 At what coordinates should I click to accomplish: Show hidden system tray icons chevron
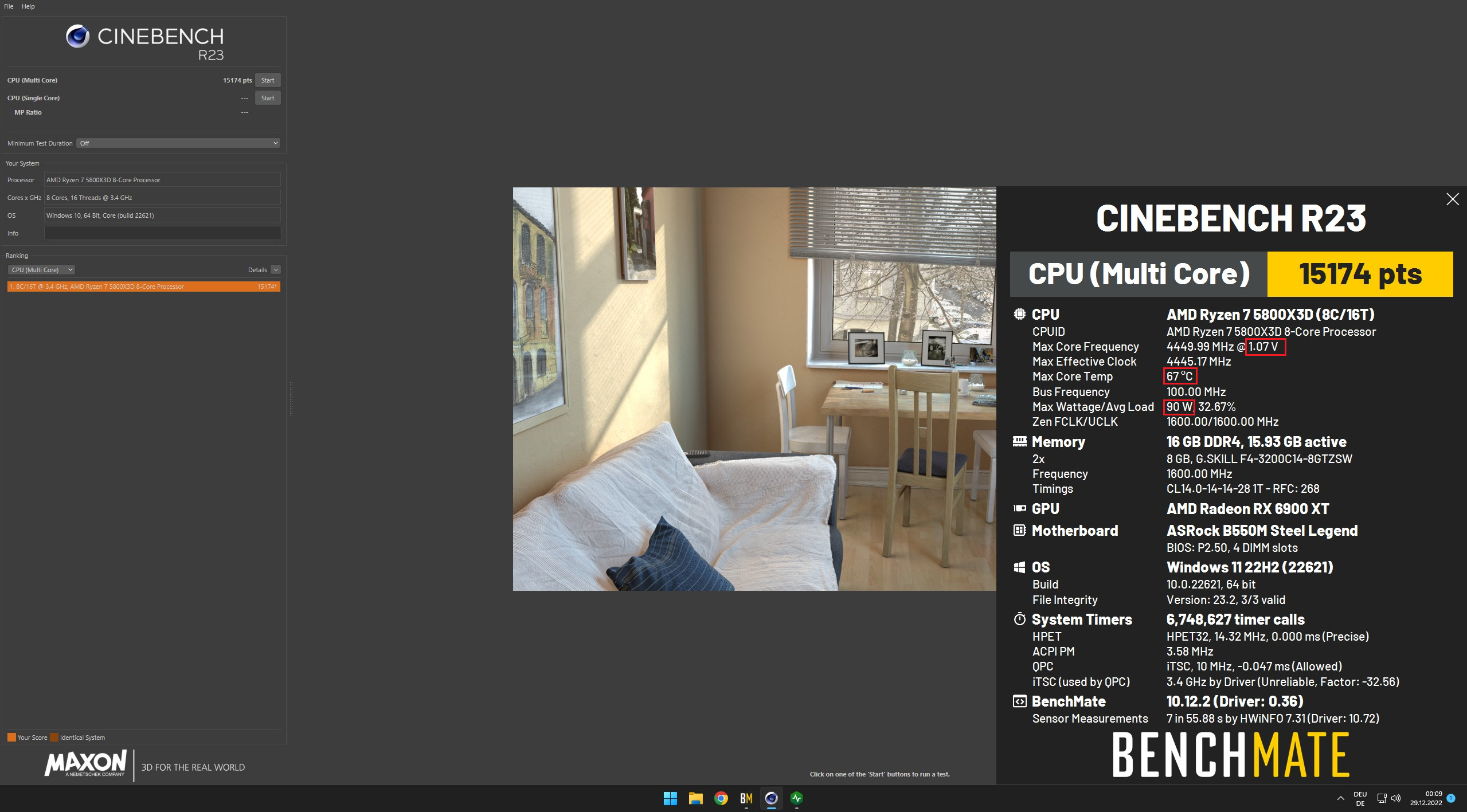[x=1340, y=798]
